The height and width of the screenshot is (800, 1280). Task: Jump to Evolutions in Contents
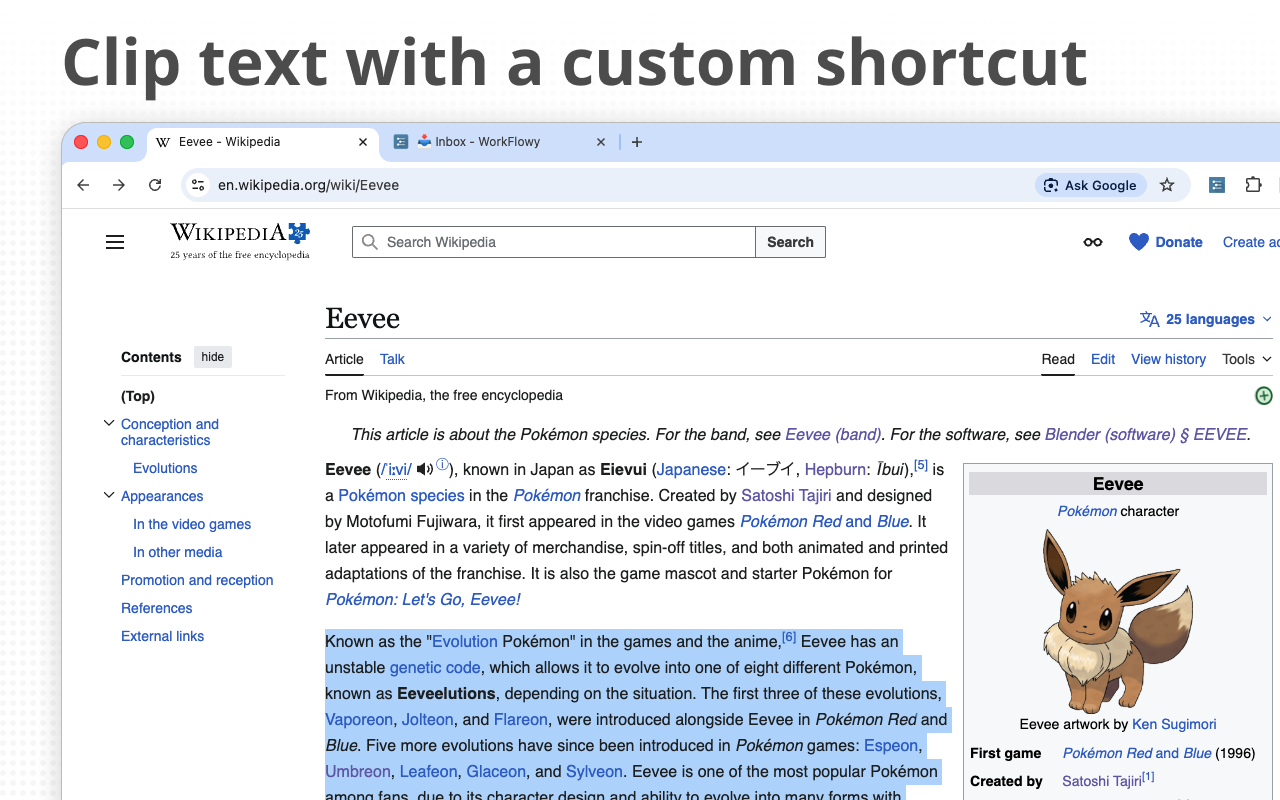point(165,468)
